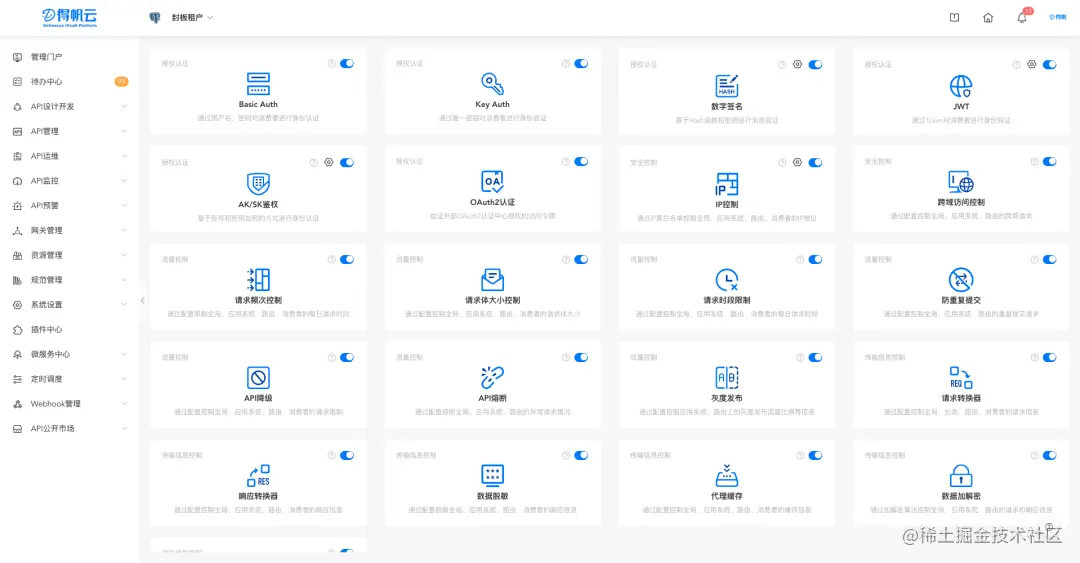Image resolution: width=1080 pixels, height=563 pixels.
Task: Click the user avatar in the header
Action: tap(1057, 17)
